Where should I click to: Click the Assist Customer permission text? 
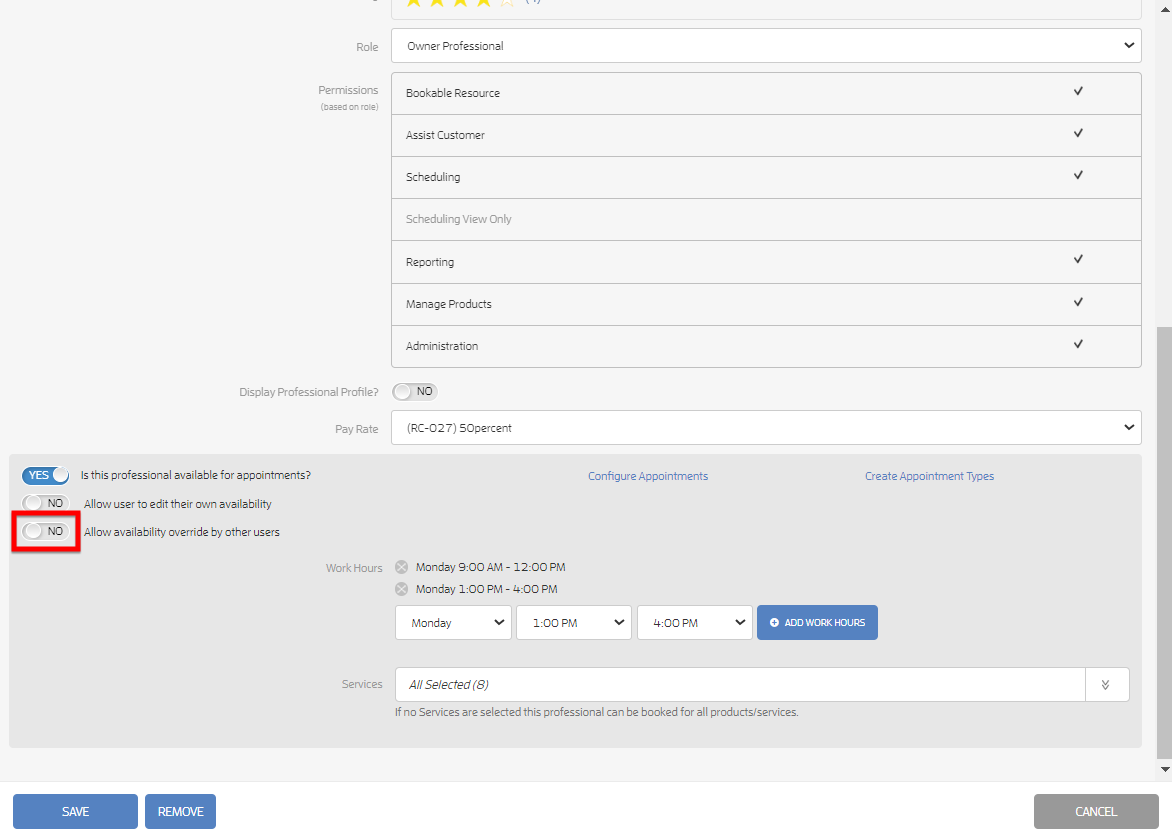(x=445, y=135)
